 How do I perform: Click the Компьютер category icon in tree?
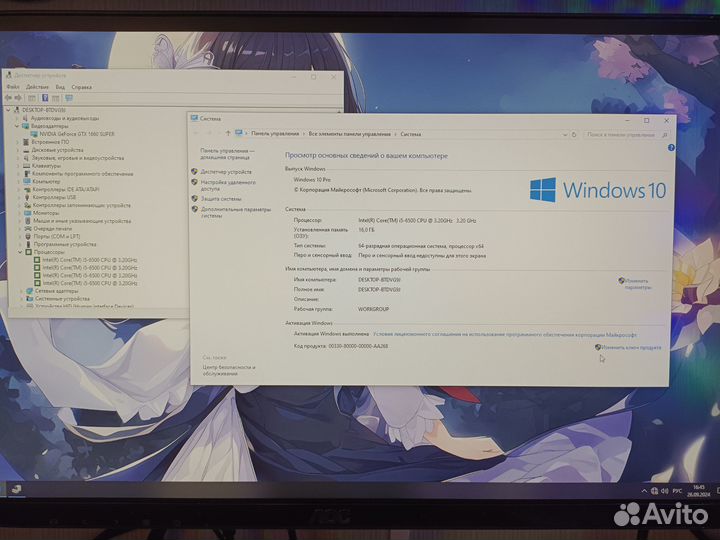coord(27,181)
